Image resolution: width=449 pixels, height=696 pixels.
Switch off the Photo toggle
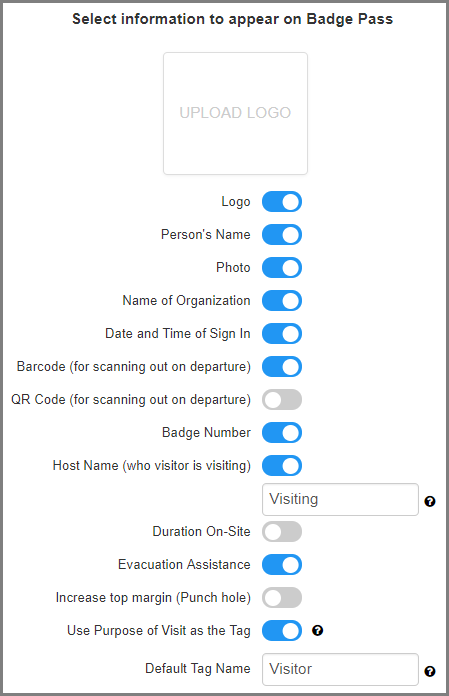click(x=282, y=268)
